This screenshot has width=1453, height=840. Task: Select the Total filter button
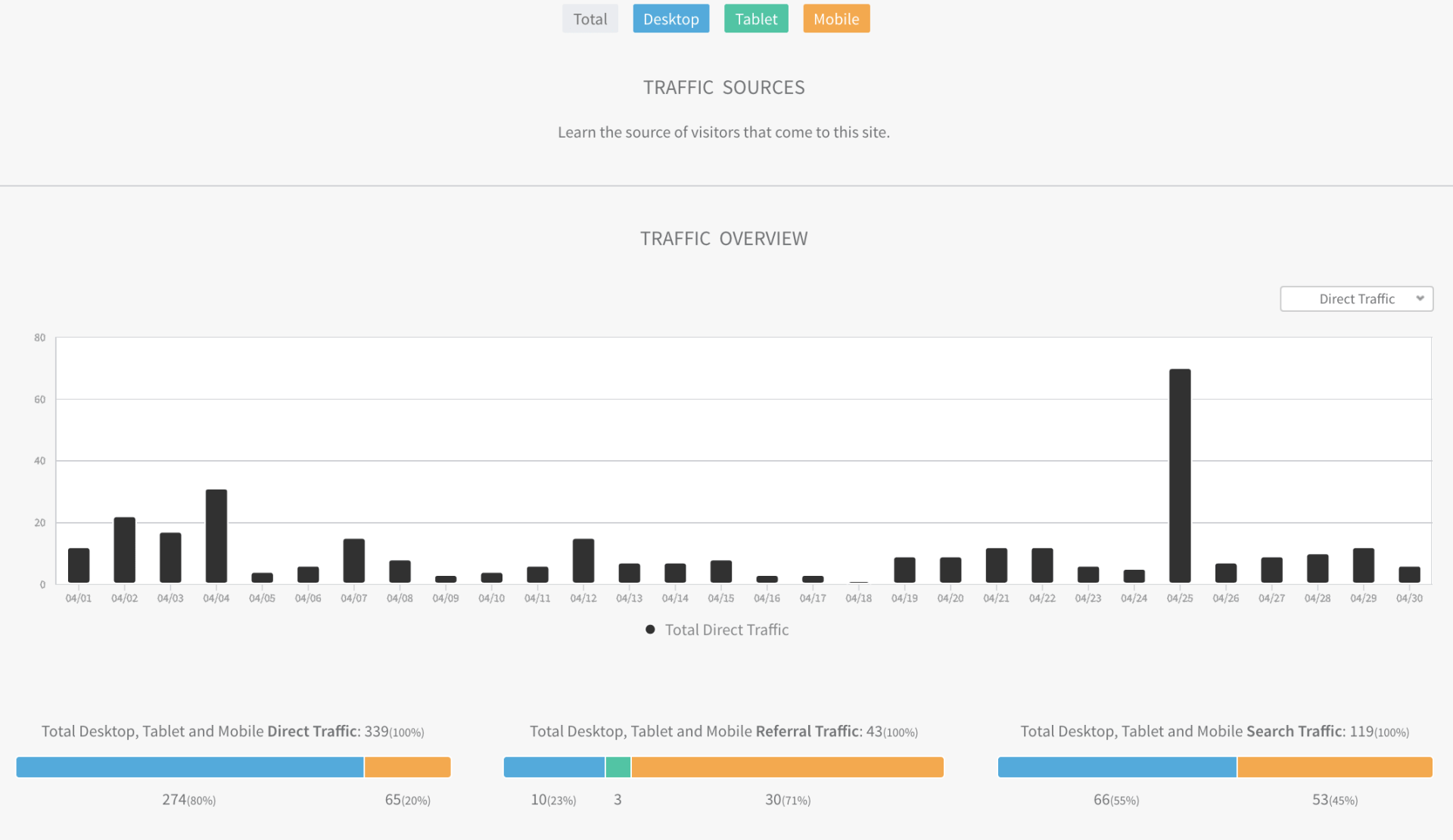[590, 19]
